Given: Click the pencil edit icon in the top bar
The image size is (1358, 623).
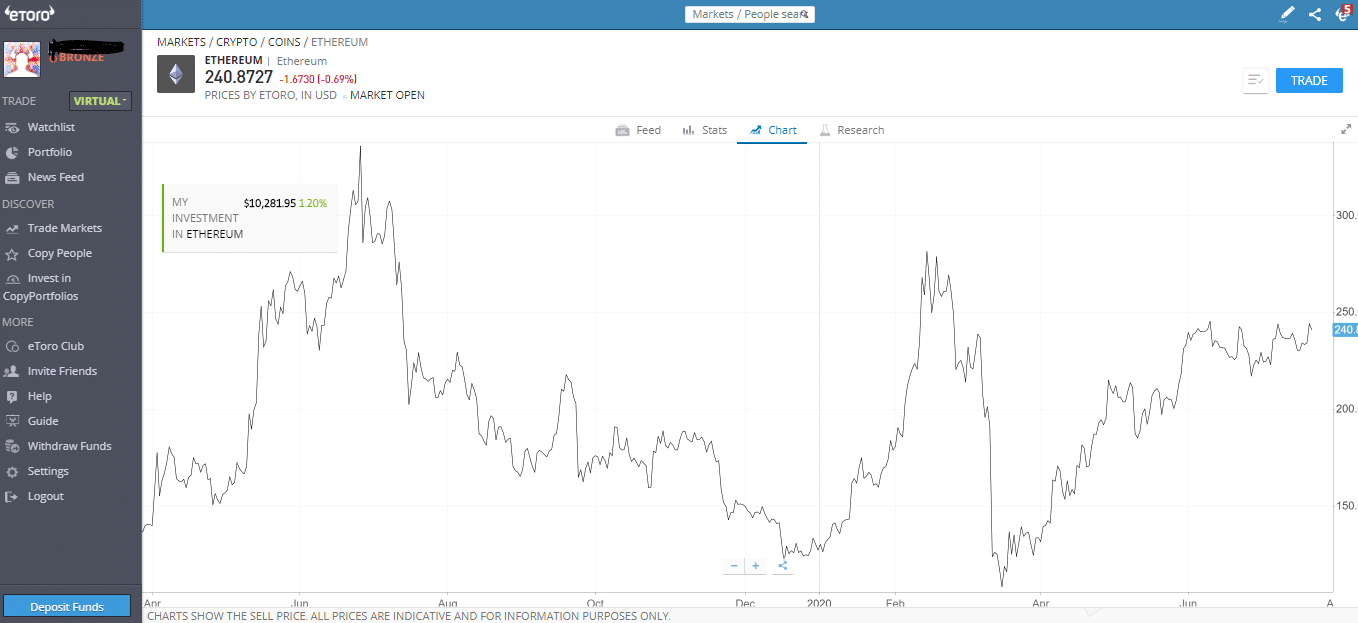Looking at the screenshot, I should coord(1287,13).
